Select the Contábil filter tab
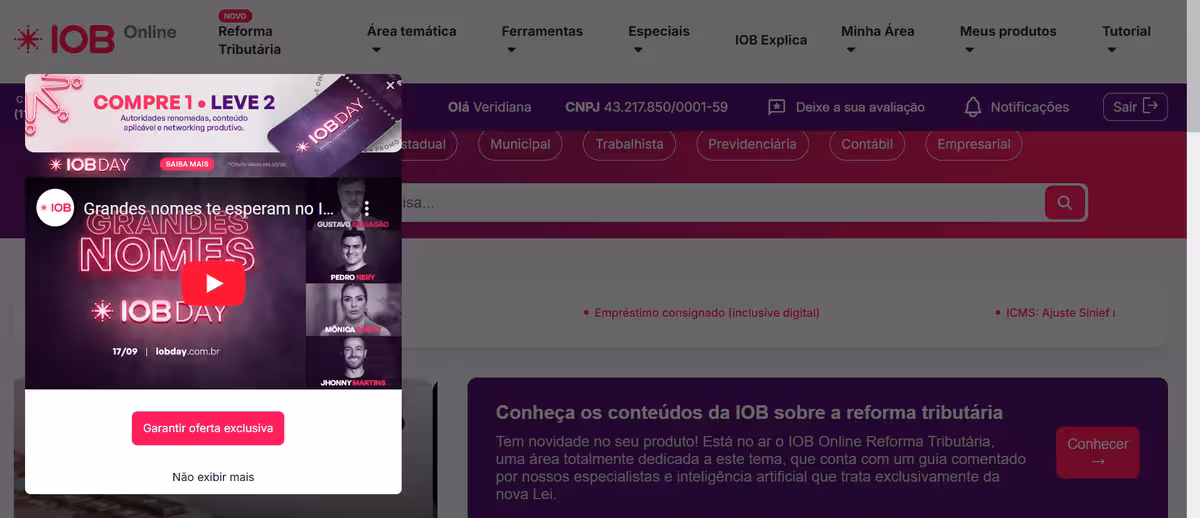Image resolution: width=1200 pixels, height=518 pixels. [x=867, y=144]
